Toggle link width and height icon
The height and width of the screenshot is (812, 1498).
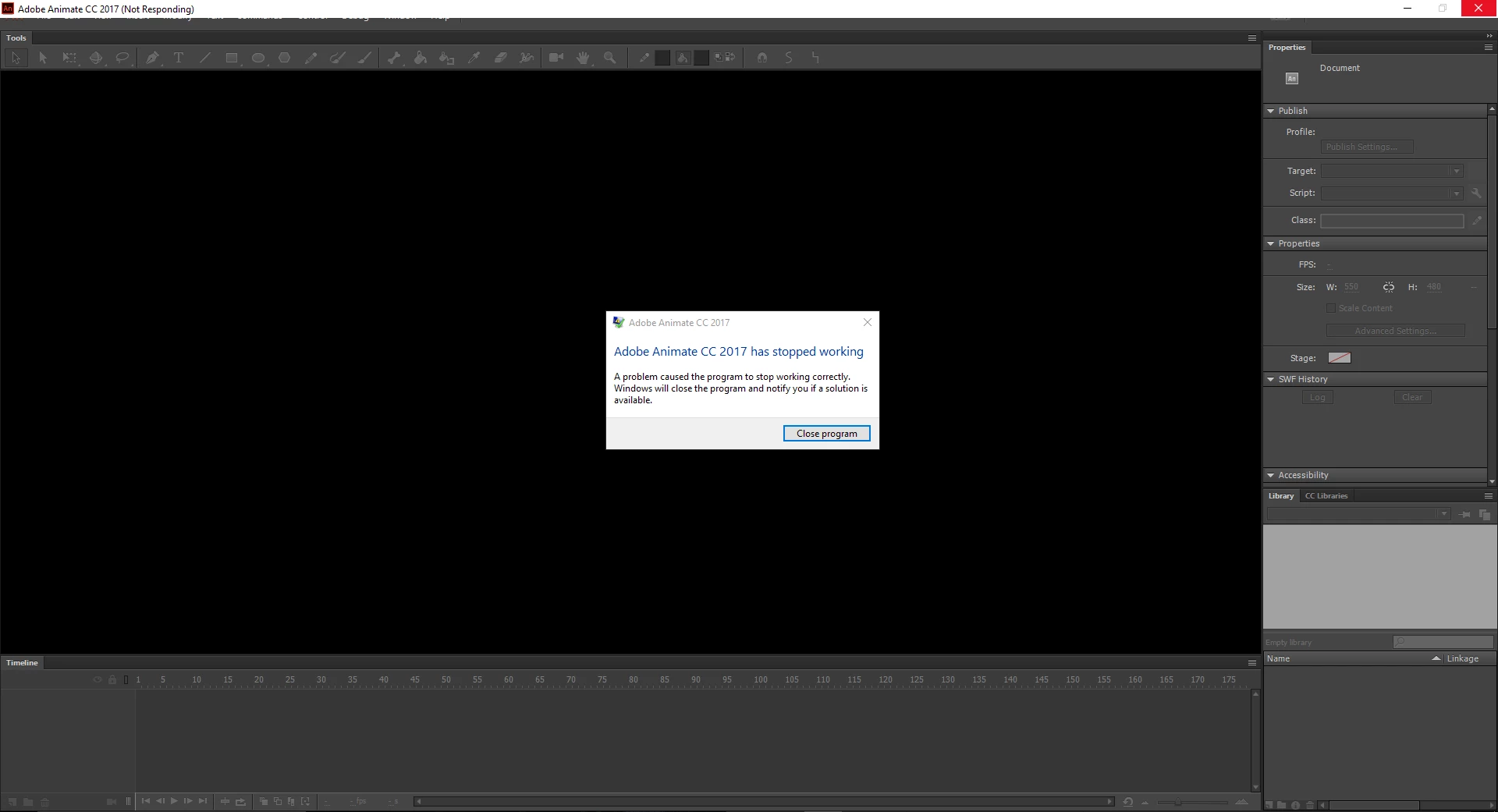tap(1389, 287)
